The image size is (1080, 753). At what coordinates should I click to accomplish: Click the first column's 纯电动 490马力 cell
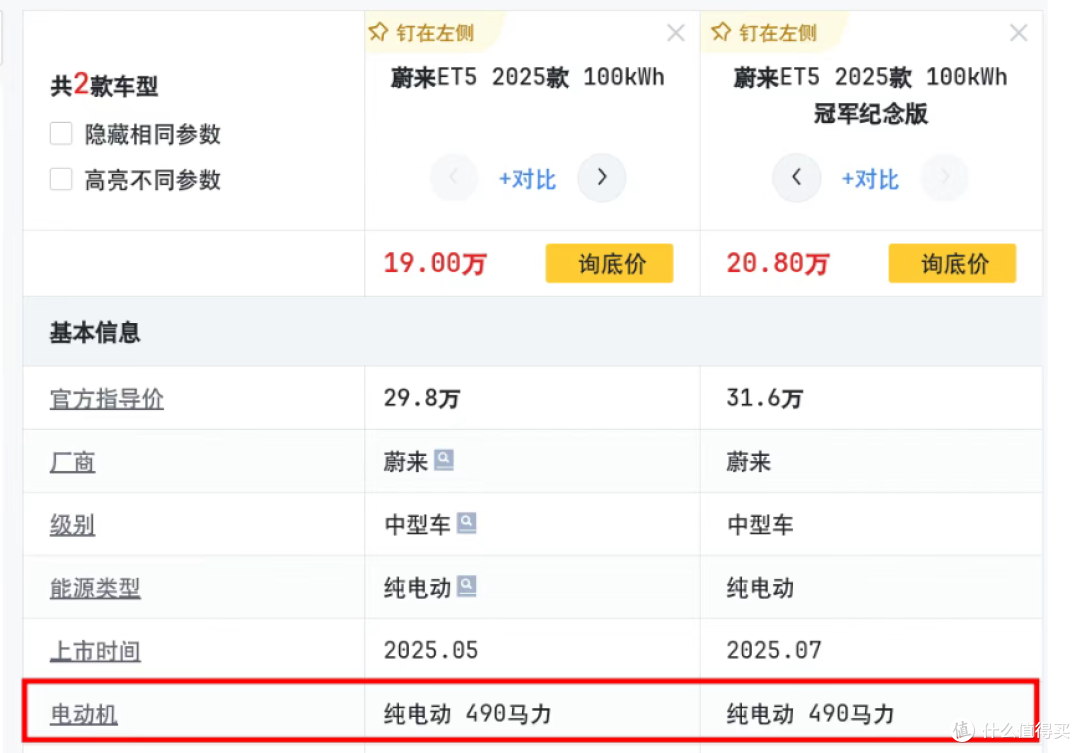coord(532,714)
